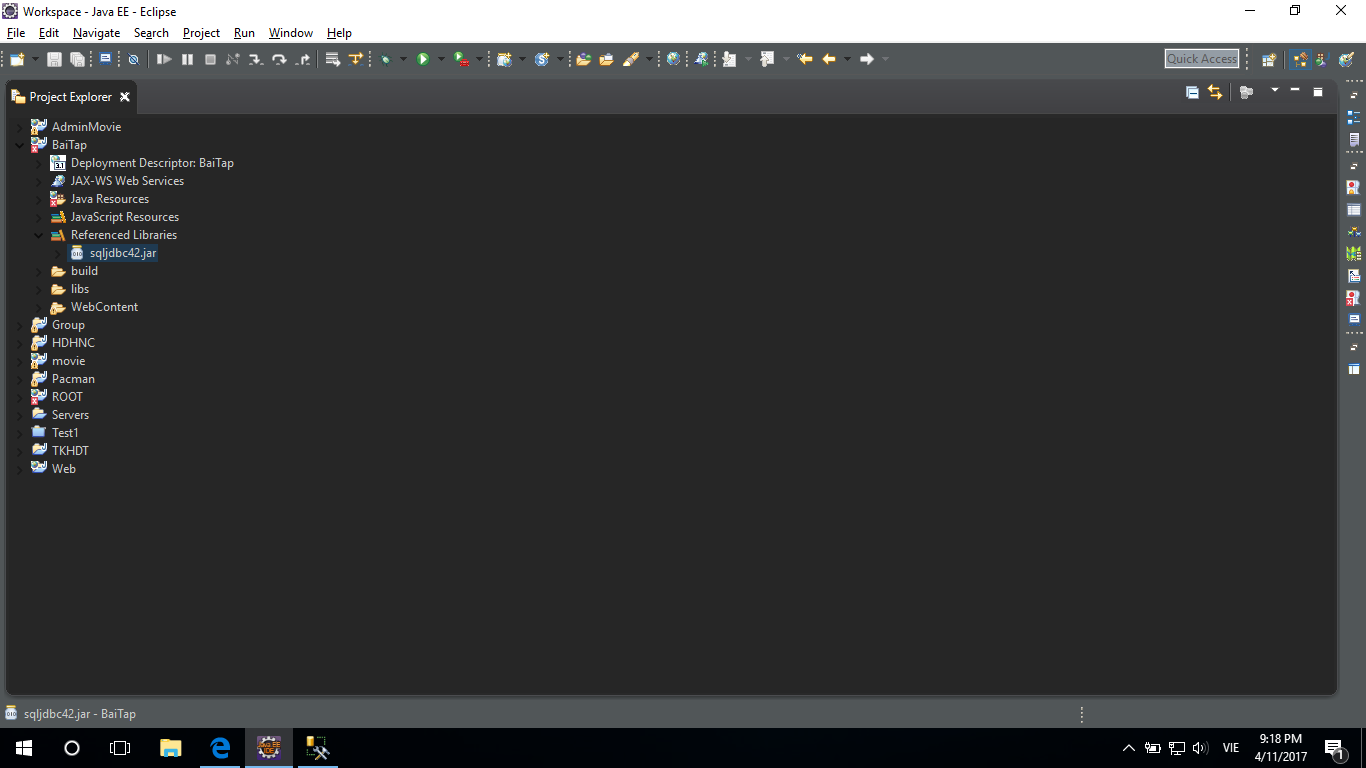
Task: Click the Suspend (pause) debug icon
Action: pyautogui.click(x=187, y=59)
